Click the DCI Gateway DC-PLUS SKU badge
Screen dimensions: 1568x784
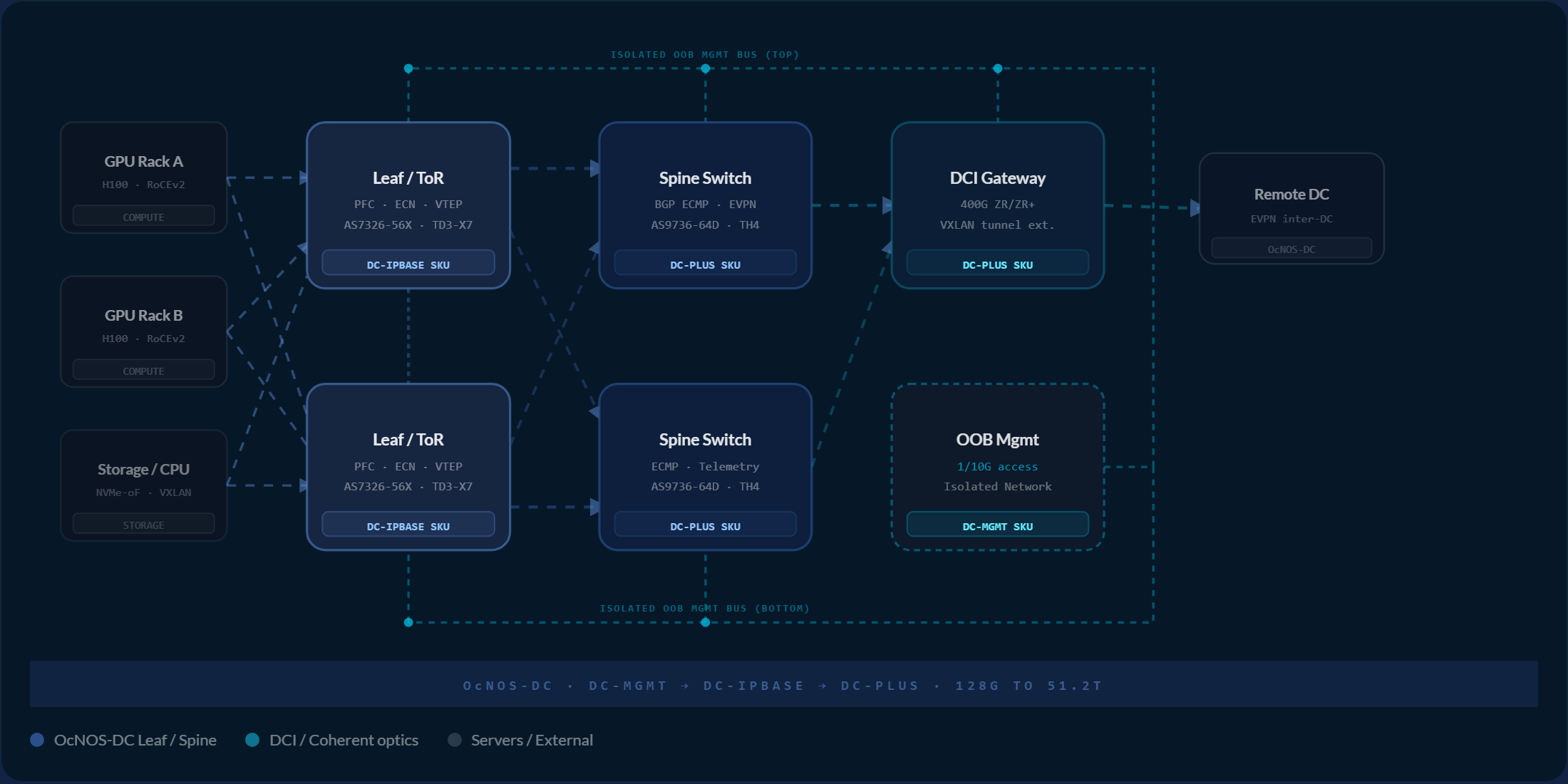[998, 263]
